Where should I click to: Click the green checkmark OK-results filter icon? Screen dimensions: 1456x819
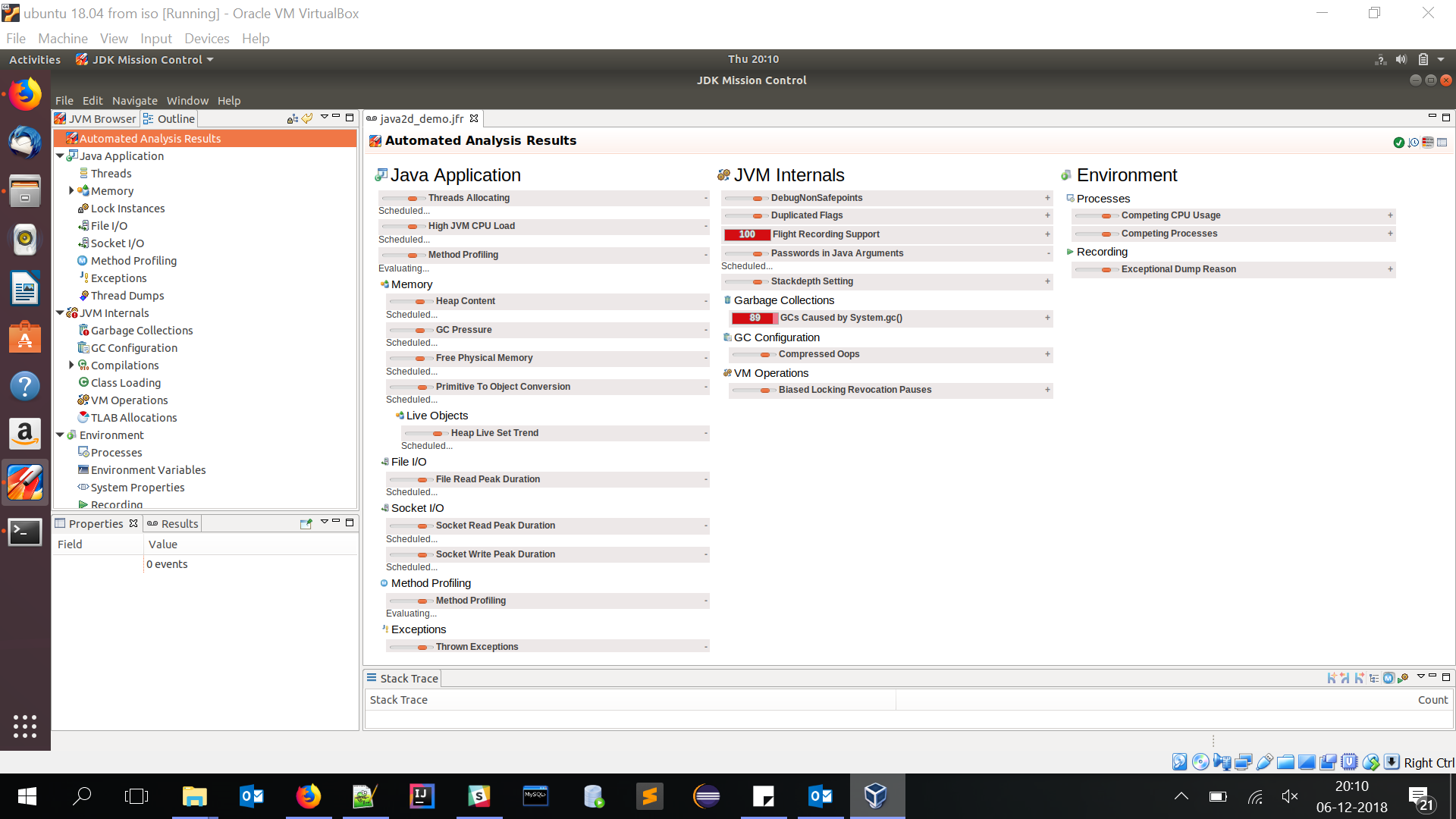[x=1398, y=143]
